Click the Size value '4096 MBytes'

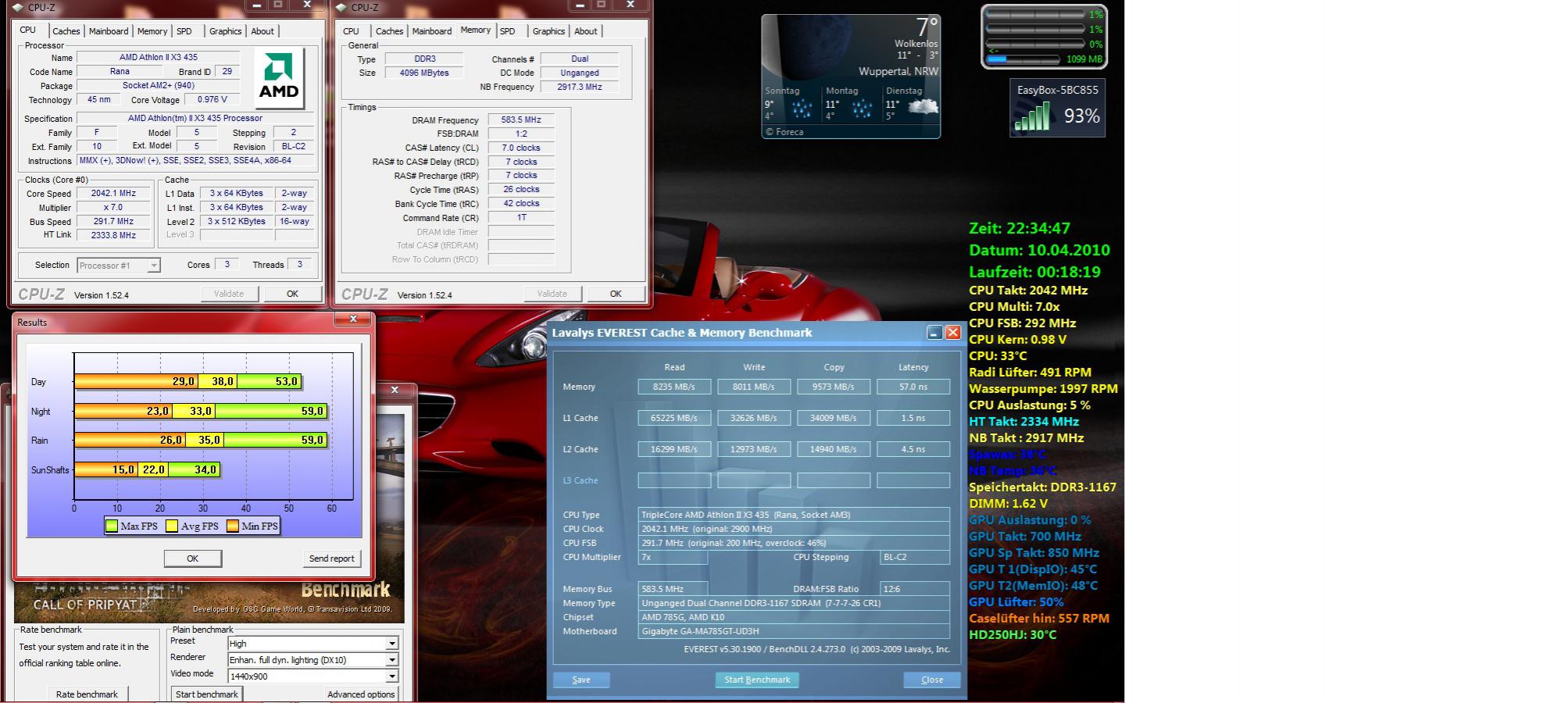tap(425, 73)
